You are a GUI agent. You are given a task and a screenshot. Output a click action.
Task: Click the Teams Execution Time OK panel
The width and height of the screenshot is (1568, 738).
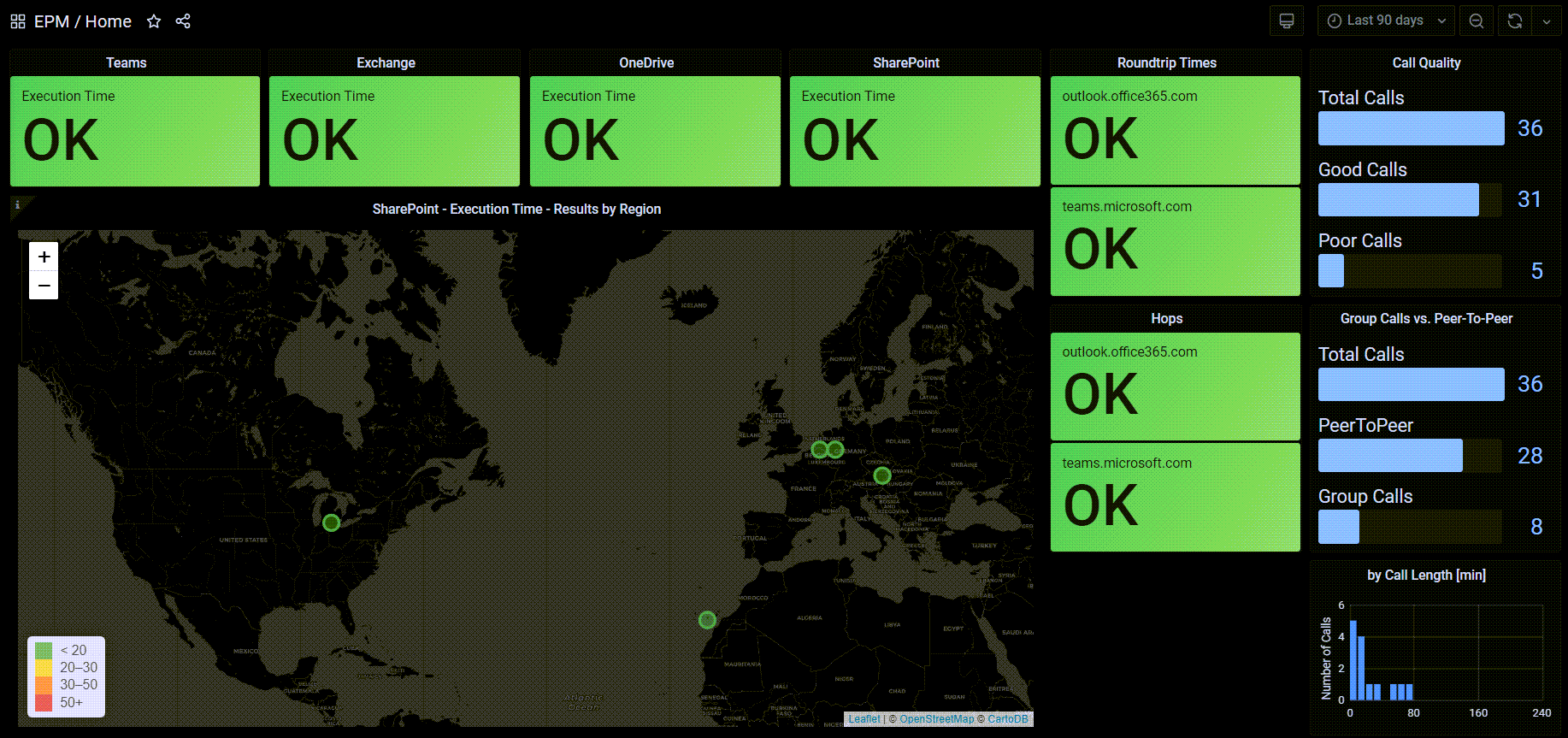click(135, 131)
